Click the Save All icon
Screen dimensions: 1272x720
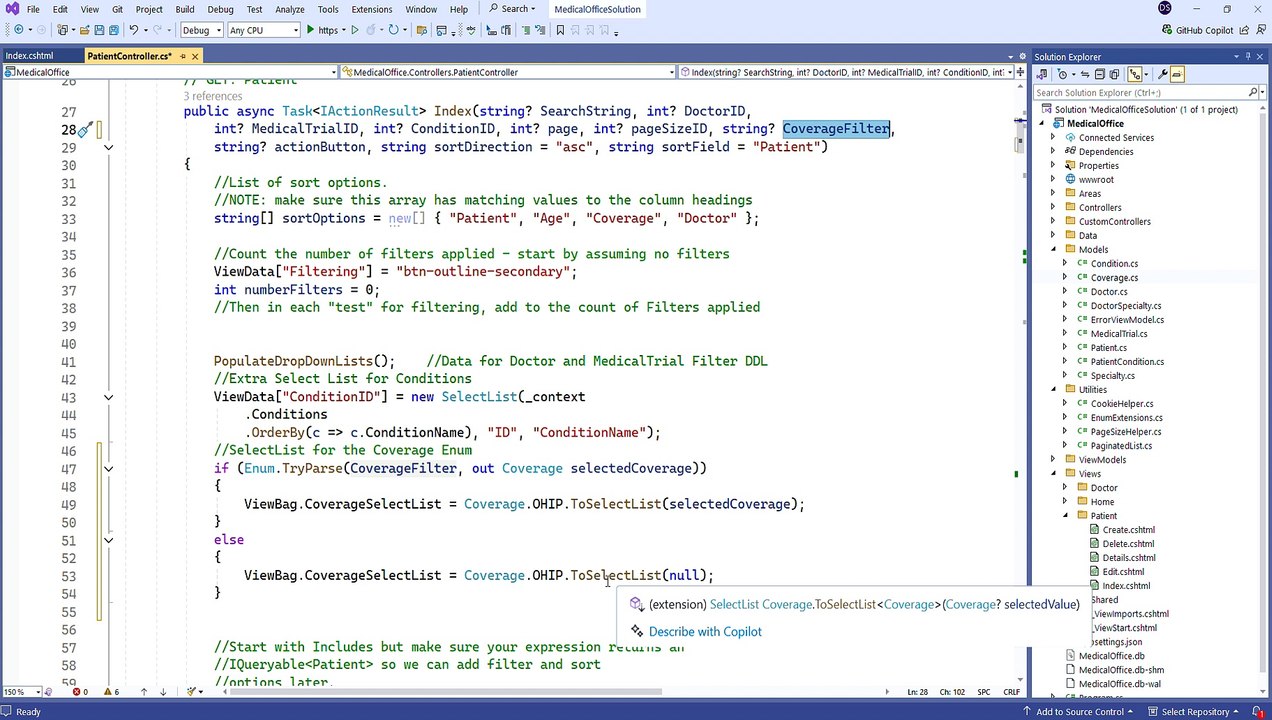(115, 30)
